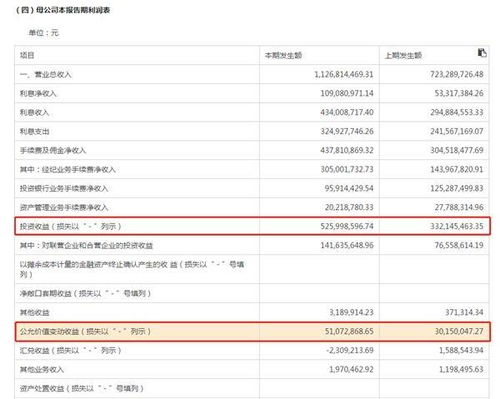
Task: Select the 项目 column header
Action: 27,55
